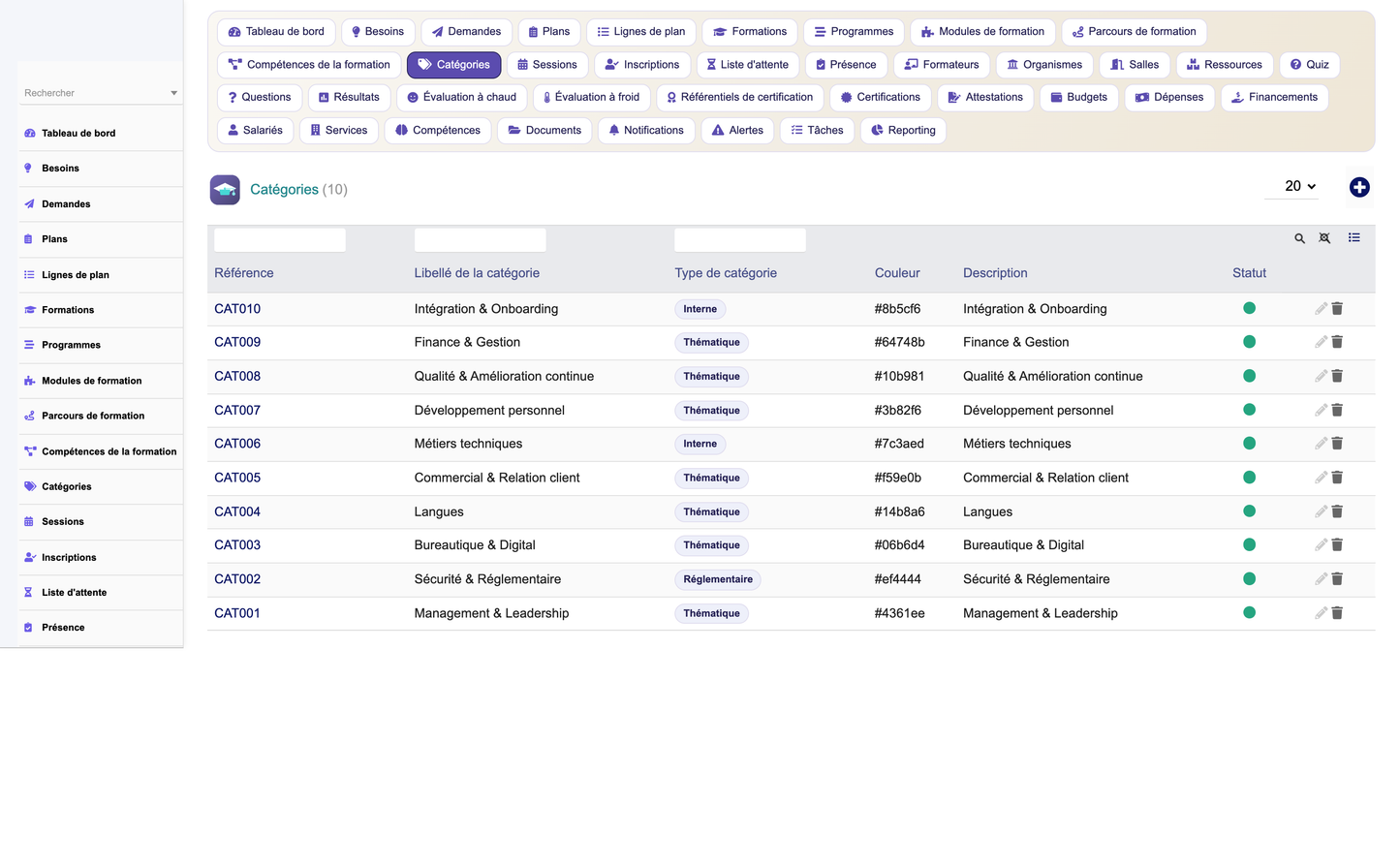The height and width of the screenshot is (866, 1400).
Task: Switch to the Sessions tab
Action: click(547, 65)
